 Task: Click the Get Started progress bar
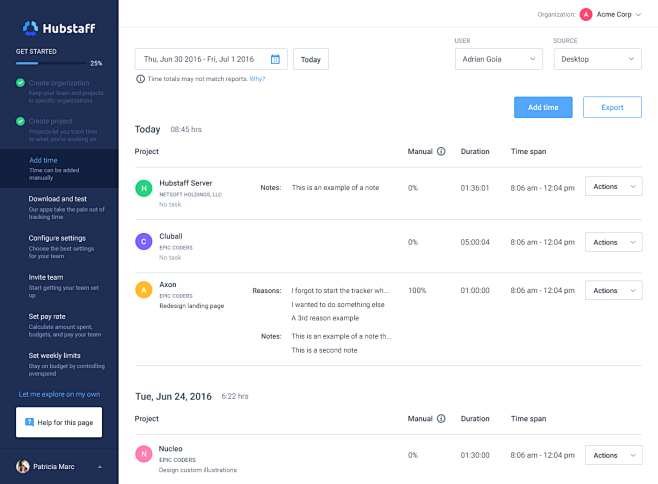51,63
